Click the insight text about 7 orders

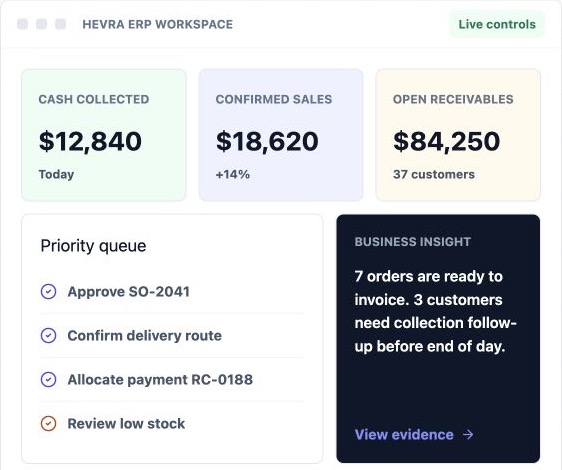click(435, 311)
